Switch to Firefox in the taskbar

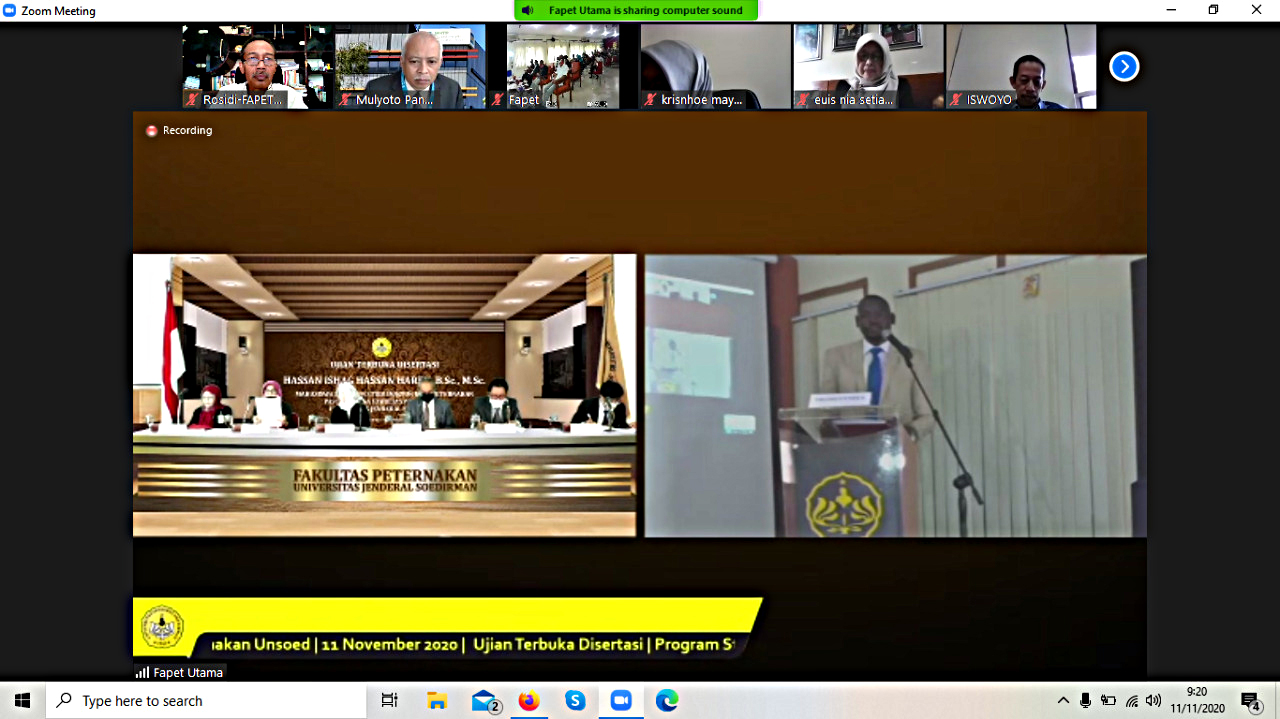pos(529,701)
